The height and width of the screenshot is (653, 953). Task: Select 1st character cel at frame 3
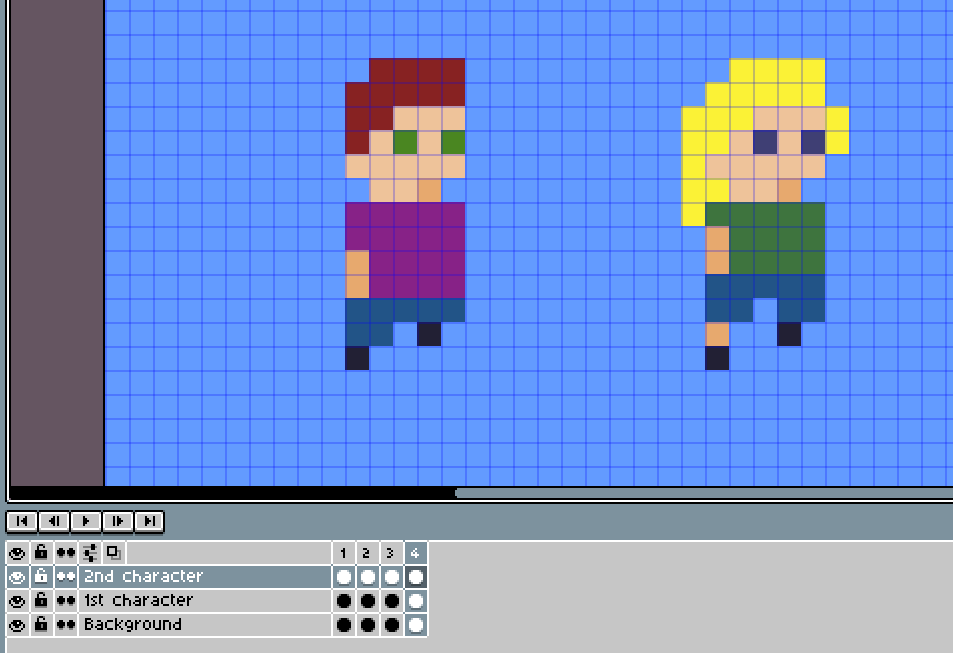tap(392, 601)
